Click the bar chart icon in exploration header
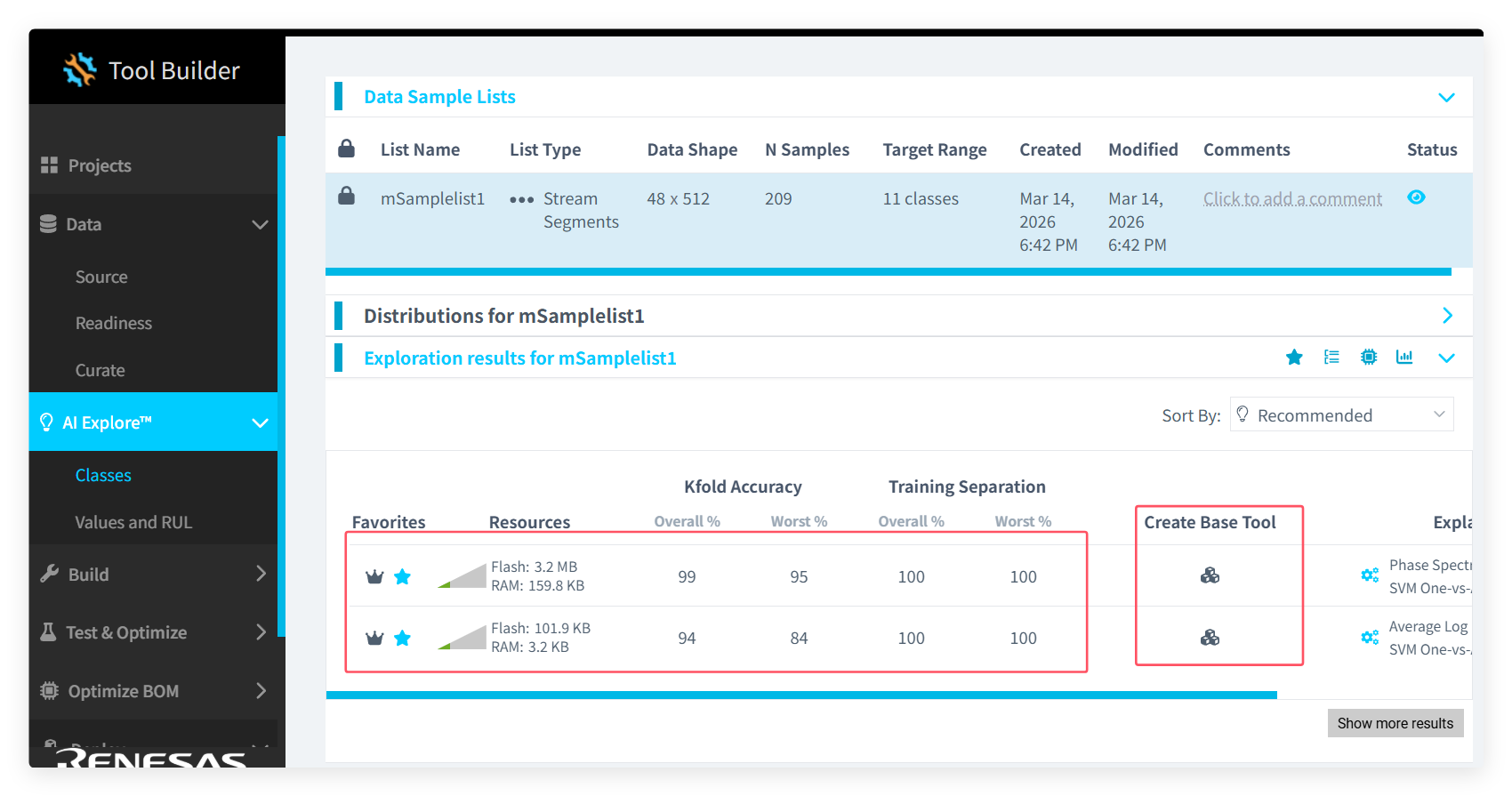The image size is (1512, 796). (1404, 358)
